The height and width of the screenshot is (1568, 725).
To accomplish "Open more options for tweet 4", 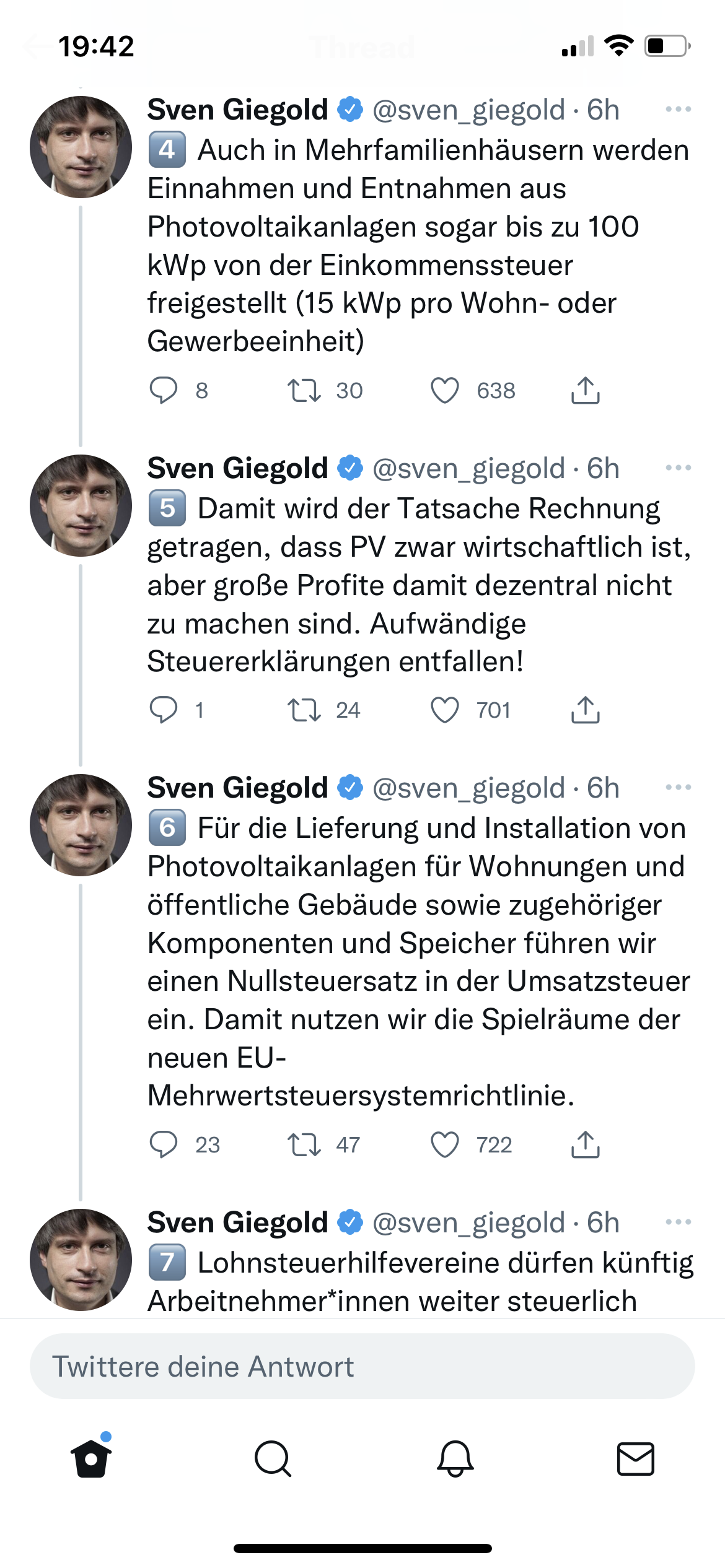I will click(678, 110).
